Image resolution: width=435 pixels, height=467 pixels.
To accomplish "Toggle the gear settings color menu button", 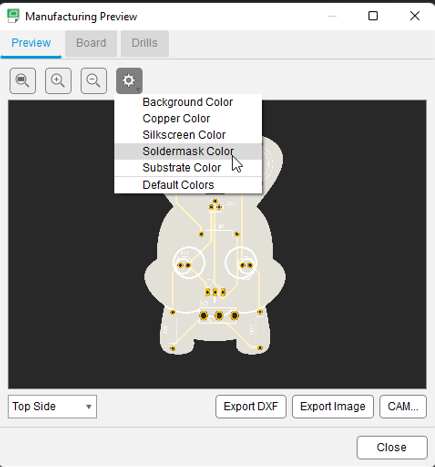I will tap(129, 81).
